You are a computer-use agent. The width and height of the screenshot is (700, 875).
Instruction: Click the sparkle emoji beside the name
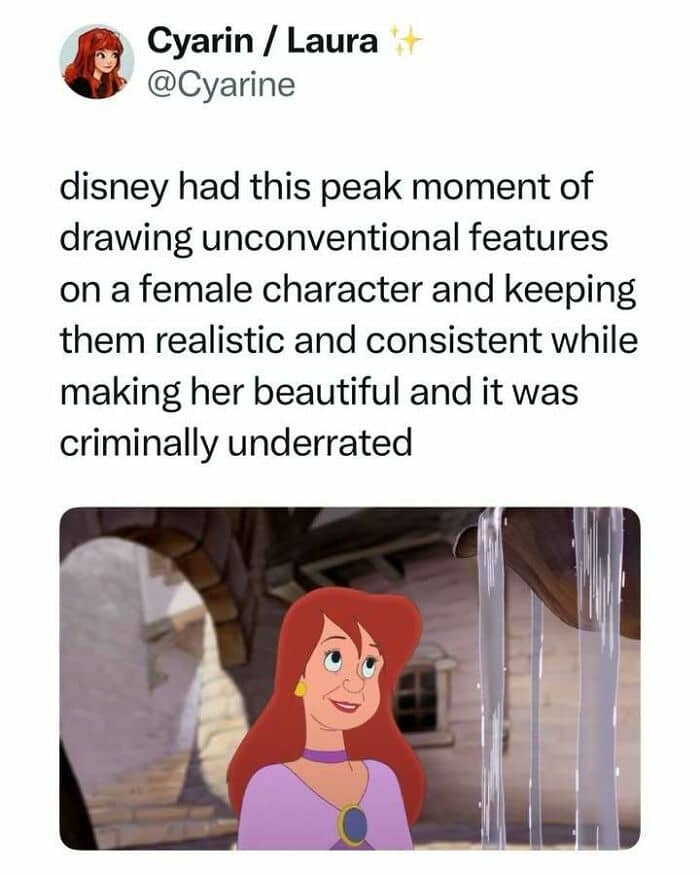405,41
